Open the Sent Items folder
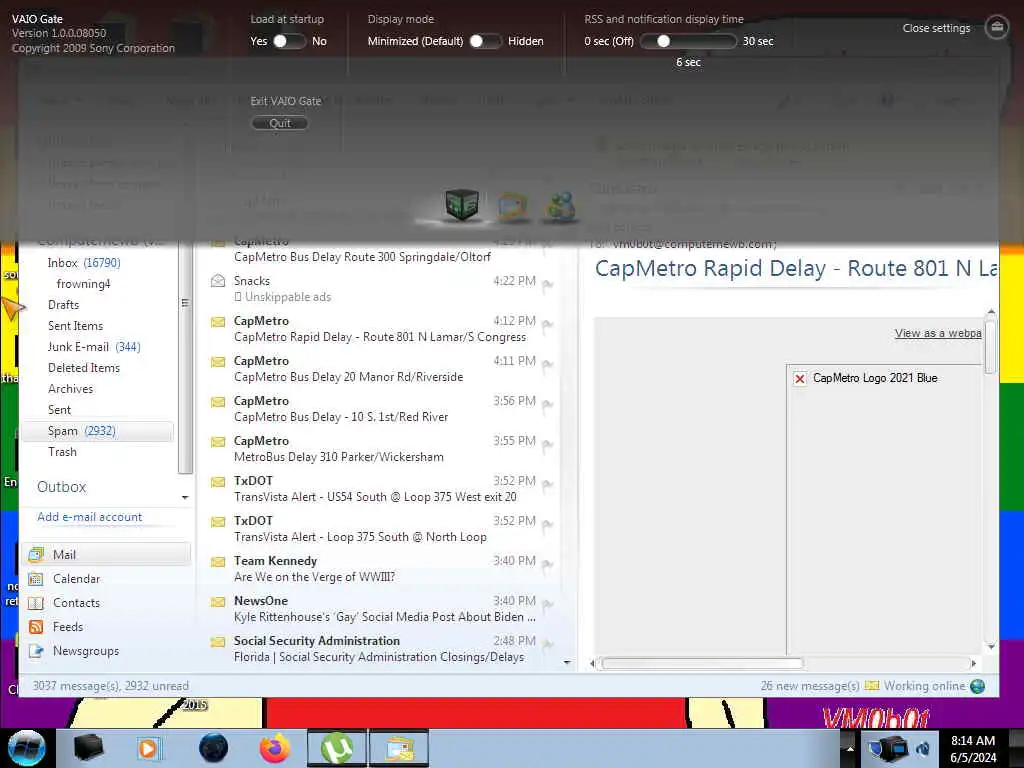The image size is (1024, 768). point(75,326)
